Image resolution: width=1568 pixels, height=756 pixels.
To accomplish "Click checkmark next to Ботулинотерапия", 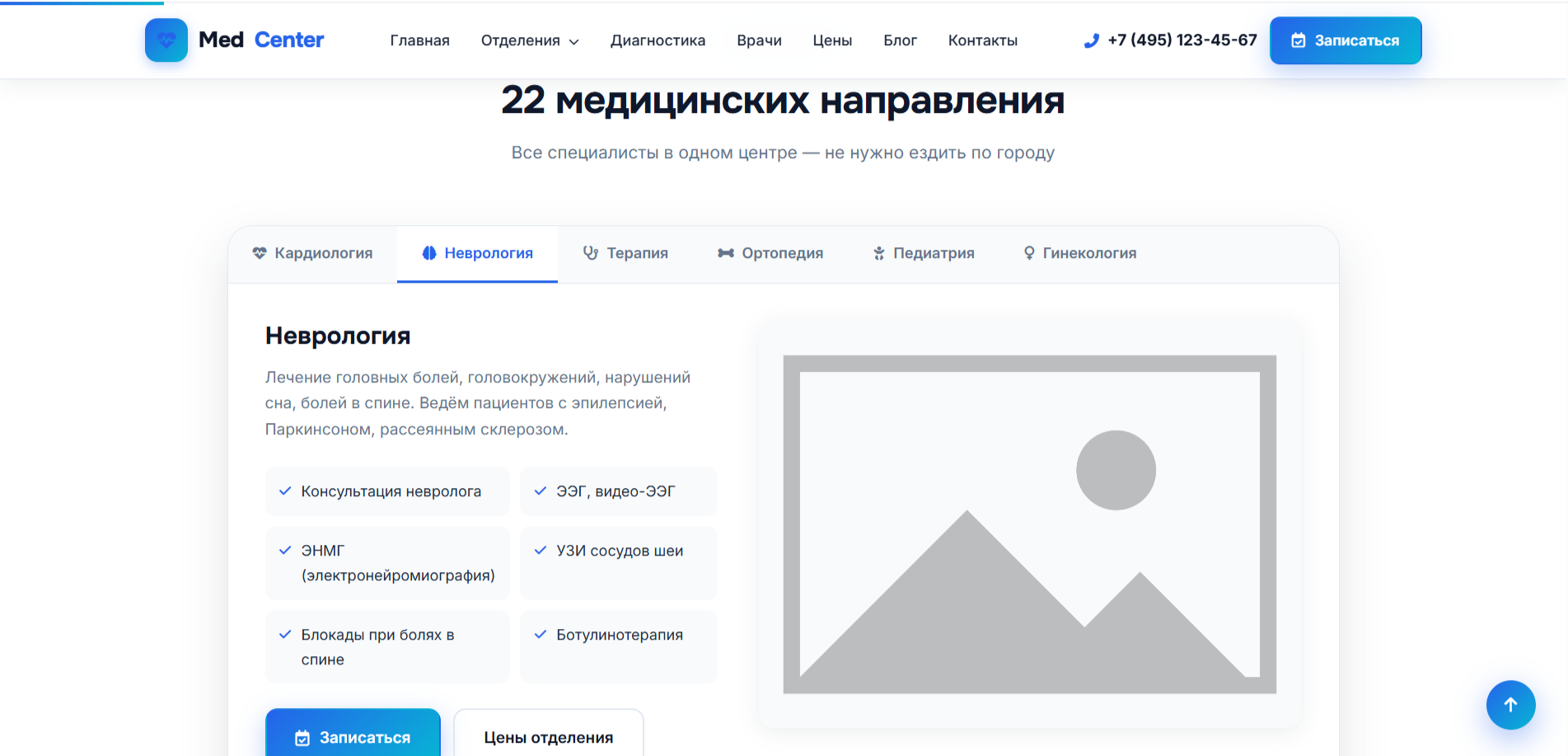I will pos(541,635).
